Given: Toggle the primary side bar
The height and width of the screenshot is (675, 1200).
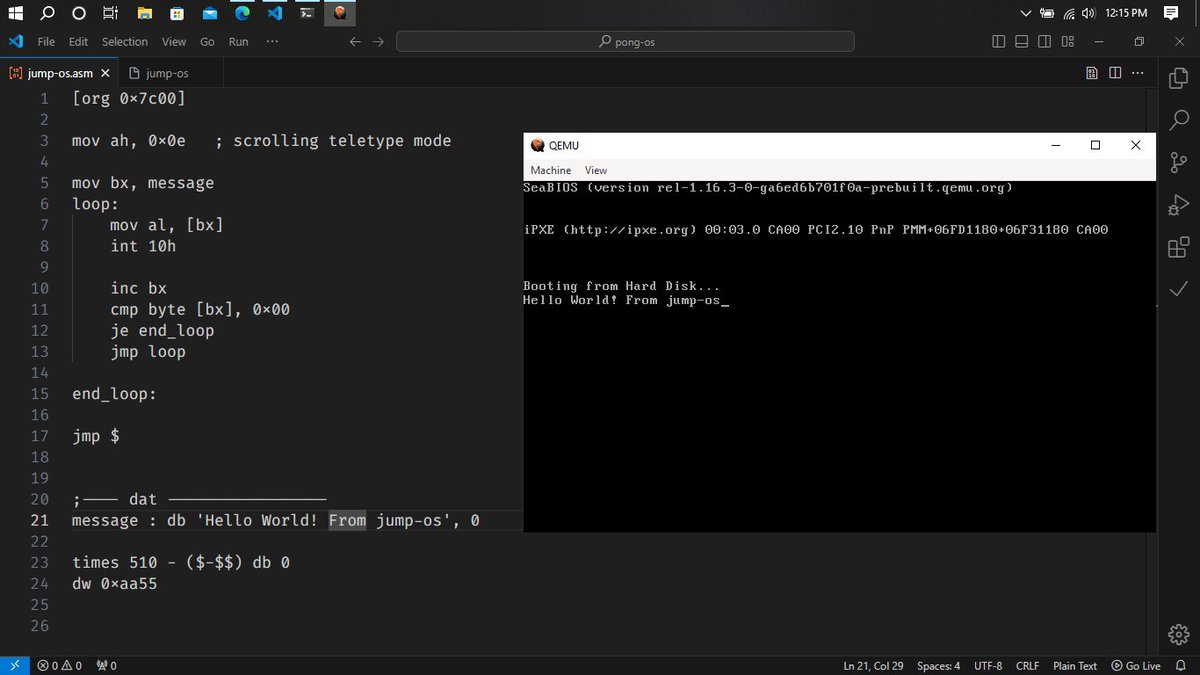Looking at the screenshot, I should pyautogui.click(x=998, y=42).
